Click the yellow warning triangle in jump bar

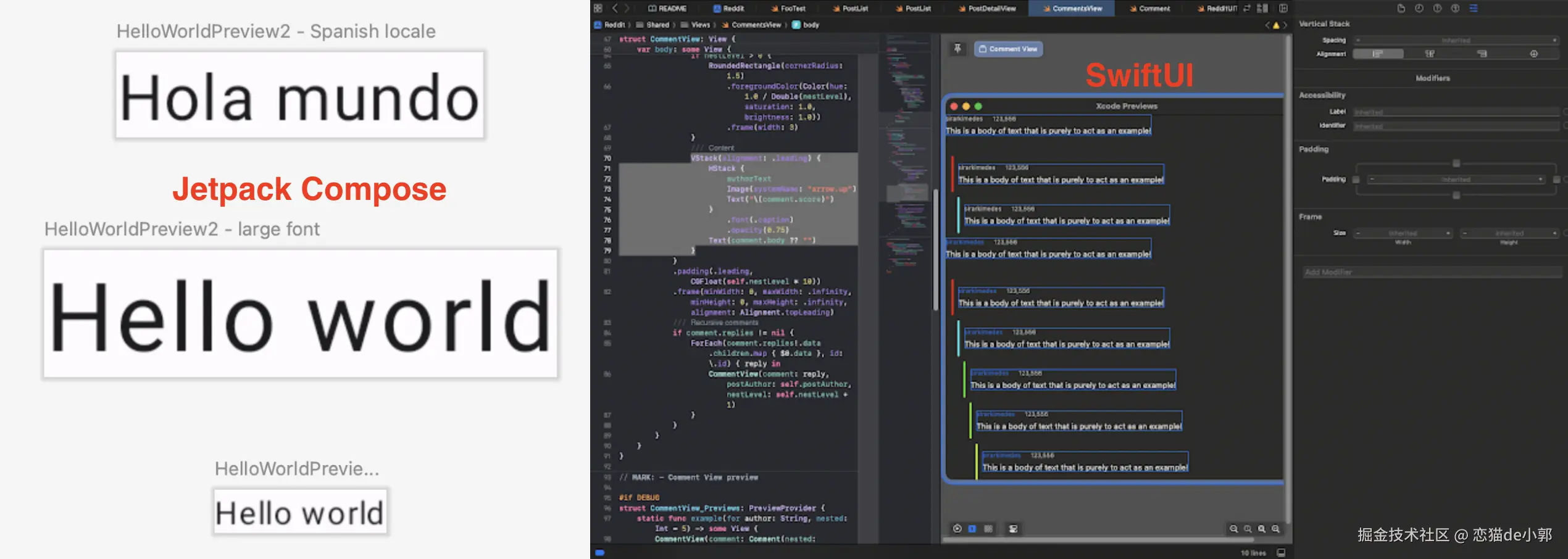[1276, 25]
